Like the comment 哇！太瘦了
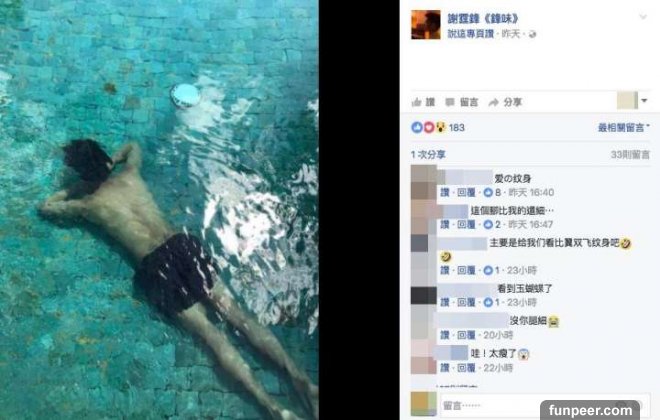Screen dimensions: 660x420 click(445, 368)
